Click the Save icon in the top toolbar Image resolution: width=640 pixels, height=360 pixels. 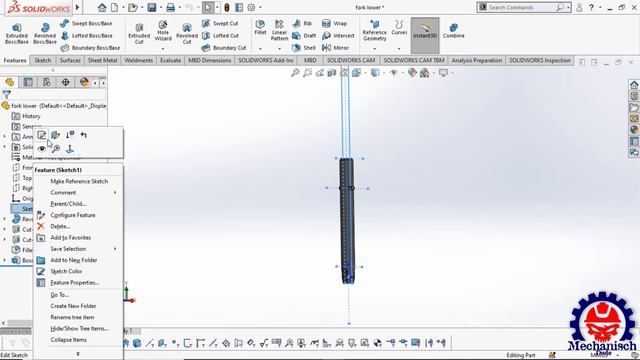pyautogui.click(x=152, y=7)
